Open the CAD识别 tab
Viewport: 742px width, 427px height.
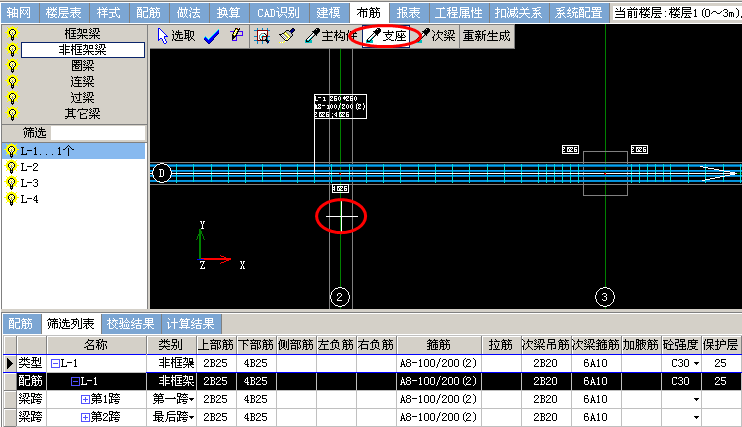tap(279, 13)
